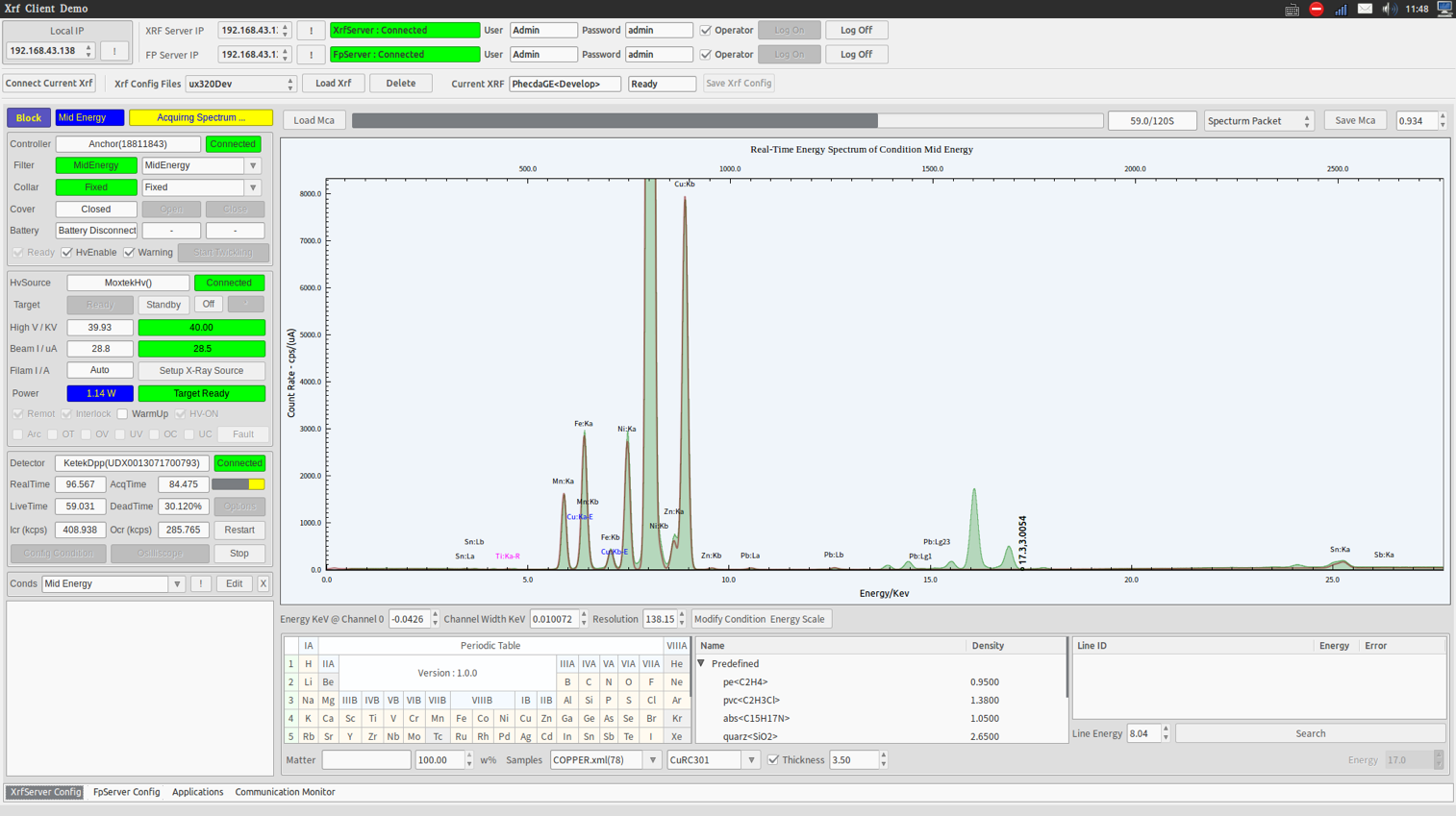Click the Delete config button

(x=401, y=84)
